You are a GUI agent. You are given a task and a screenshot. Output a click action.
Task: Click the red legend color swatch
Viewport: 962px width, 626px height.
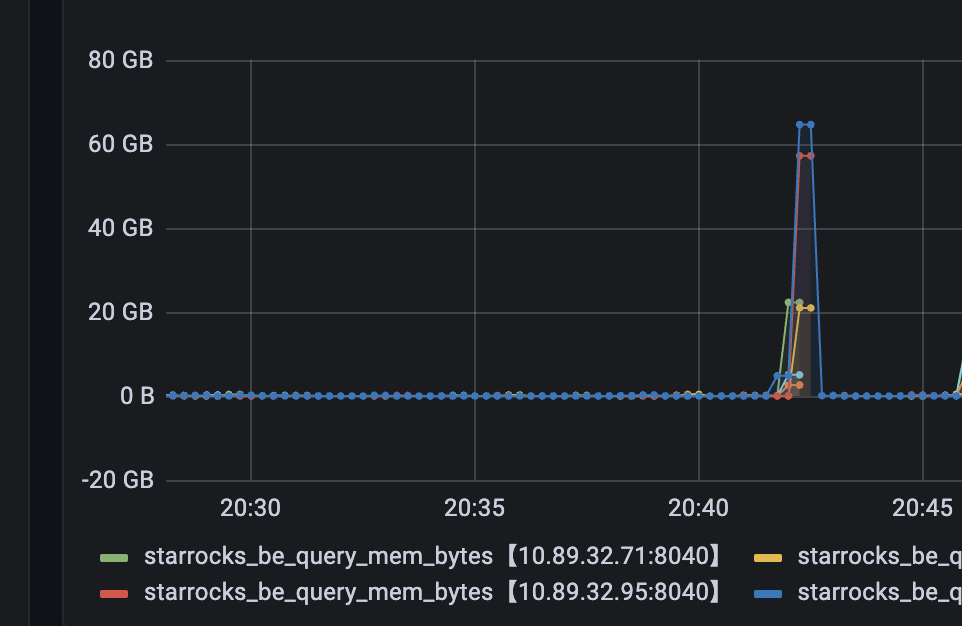click(x=114, y=593)
